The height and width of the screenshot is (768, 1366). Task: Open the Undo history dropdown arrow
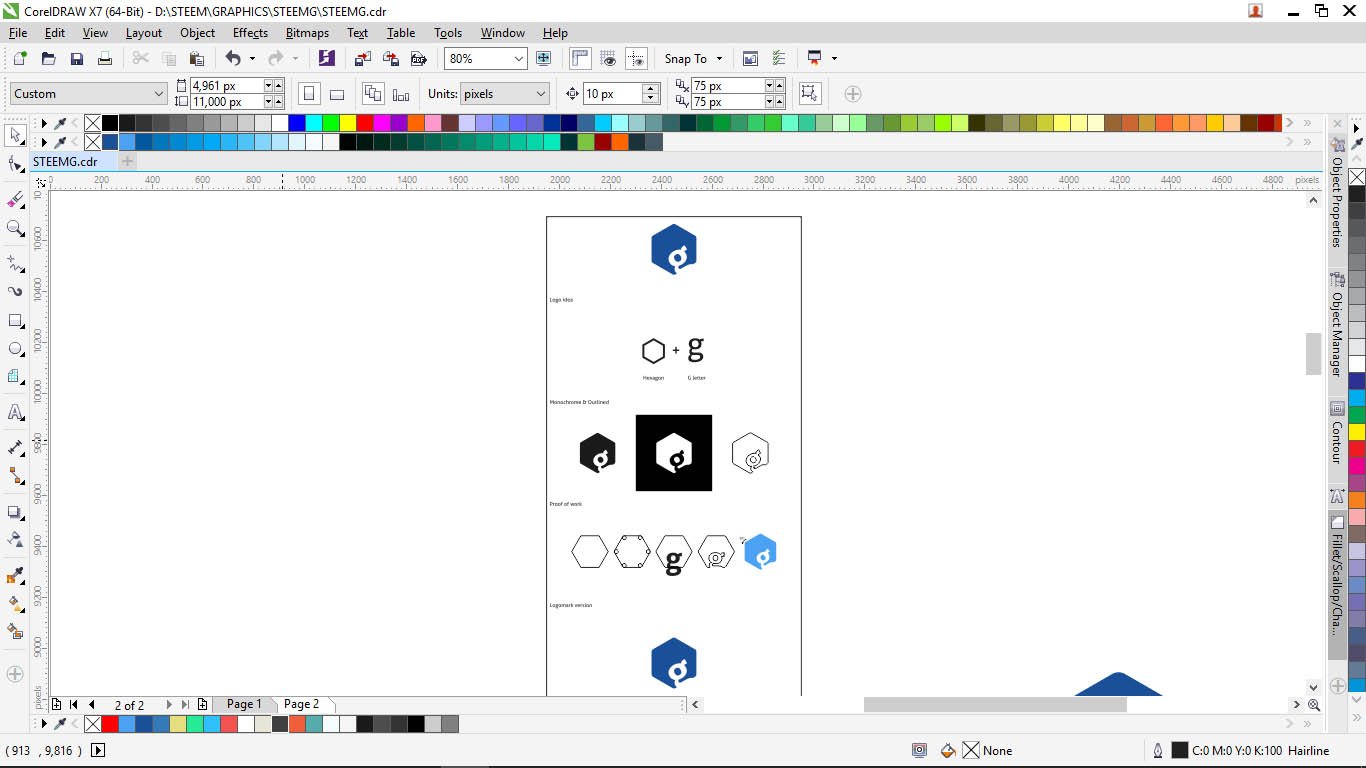[252, 59]
